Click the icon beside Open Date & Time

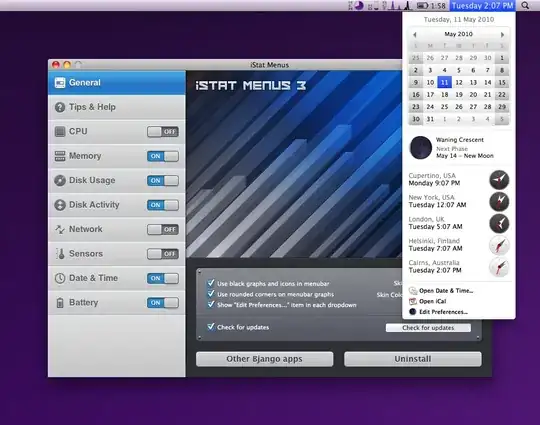[413, 291]
